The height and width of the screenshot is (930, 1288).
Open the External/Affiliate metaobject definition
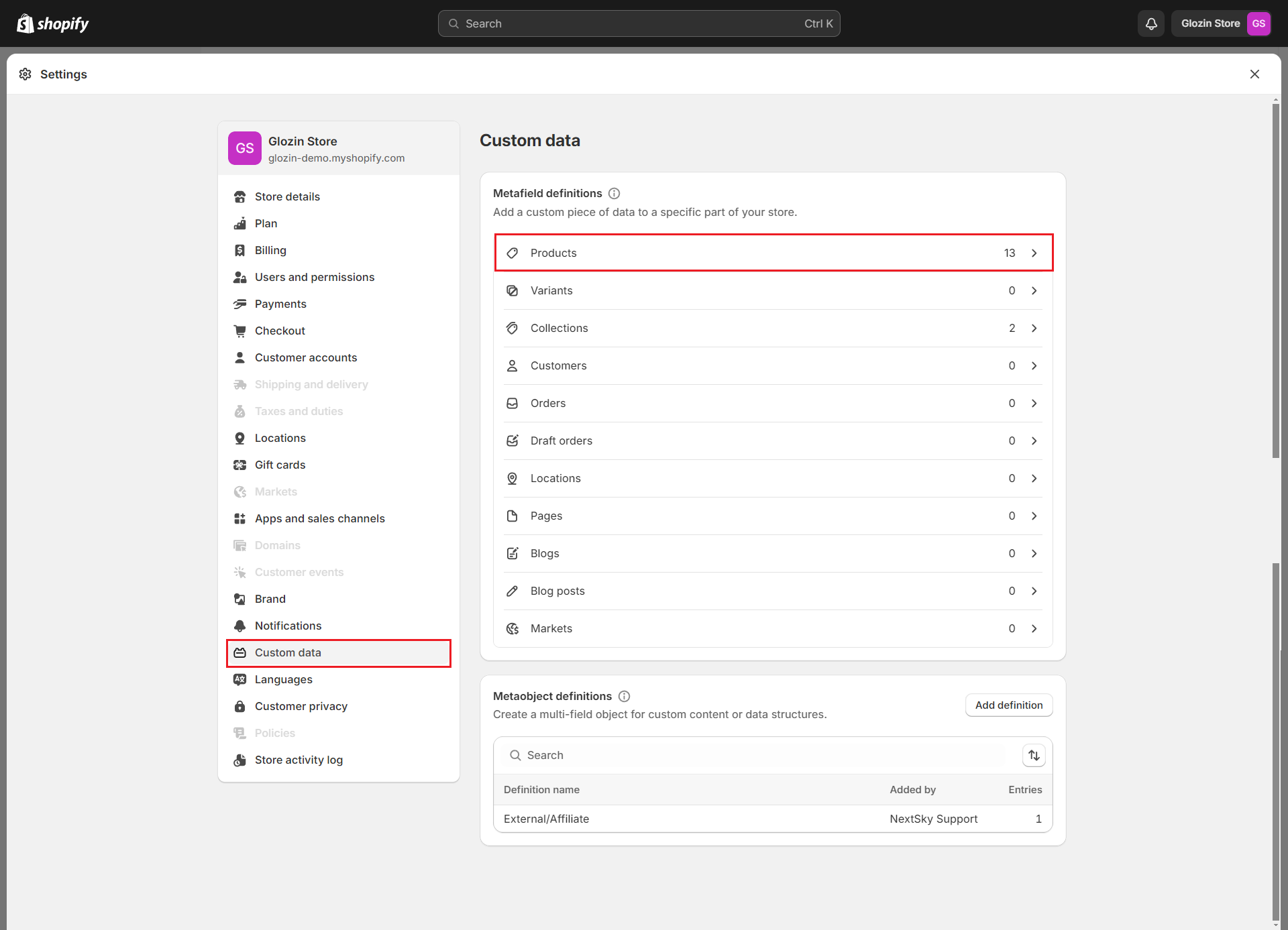pos(546,819)
